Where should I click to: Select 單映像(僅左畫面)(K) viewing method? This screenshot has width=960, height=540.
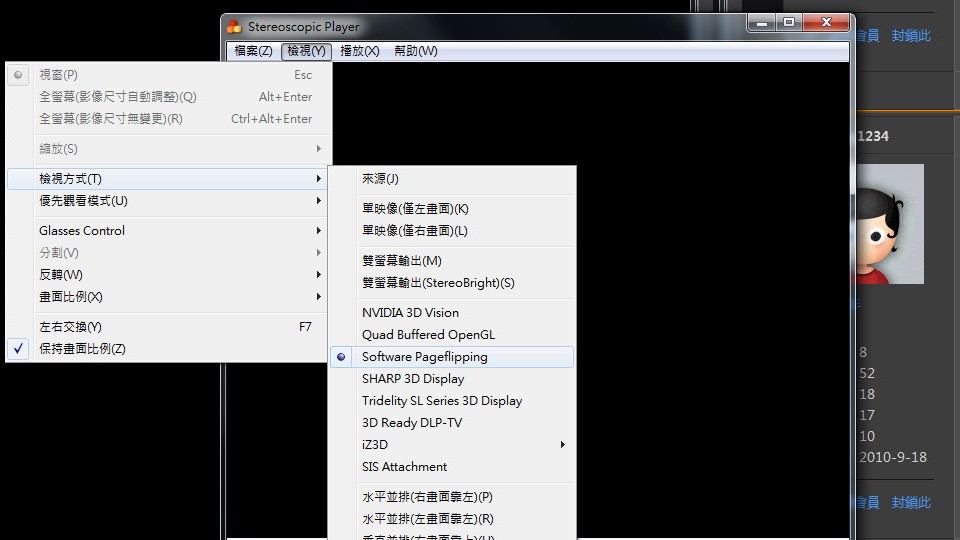point(452,209)
